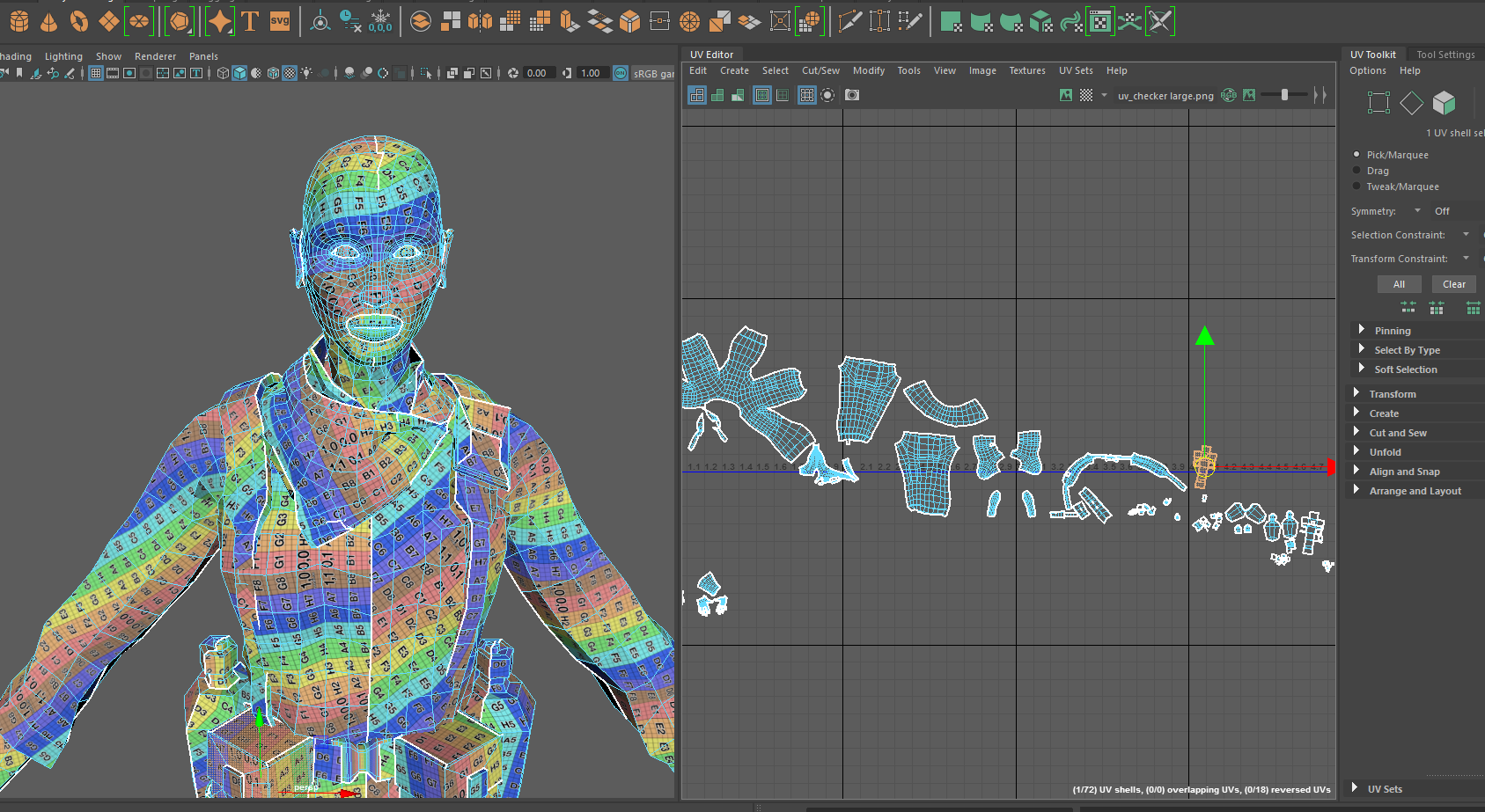
Task: Click the spherical UV mapping shelf icon
Action: [x=1011, y=21]
